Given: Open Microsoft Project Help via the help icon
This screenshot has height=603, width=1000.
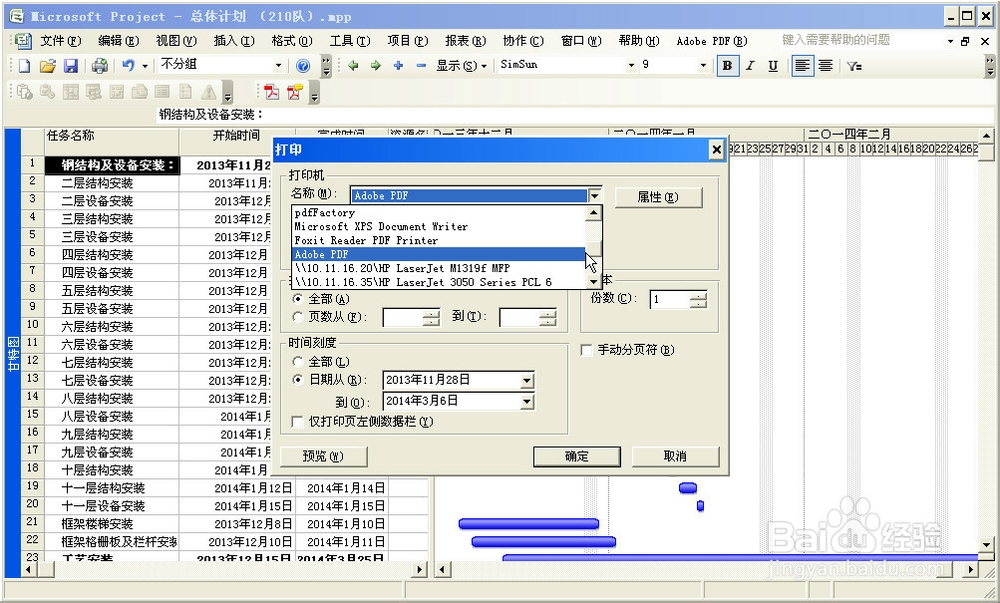Looking at the screenshot, I should point(302,65).
